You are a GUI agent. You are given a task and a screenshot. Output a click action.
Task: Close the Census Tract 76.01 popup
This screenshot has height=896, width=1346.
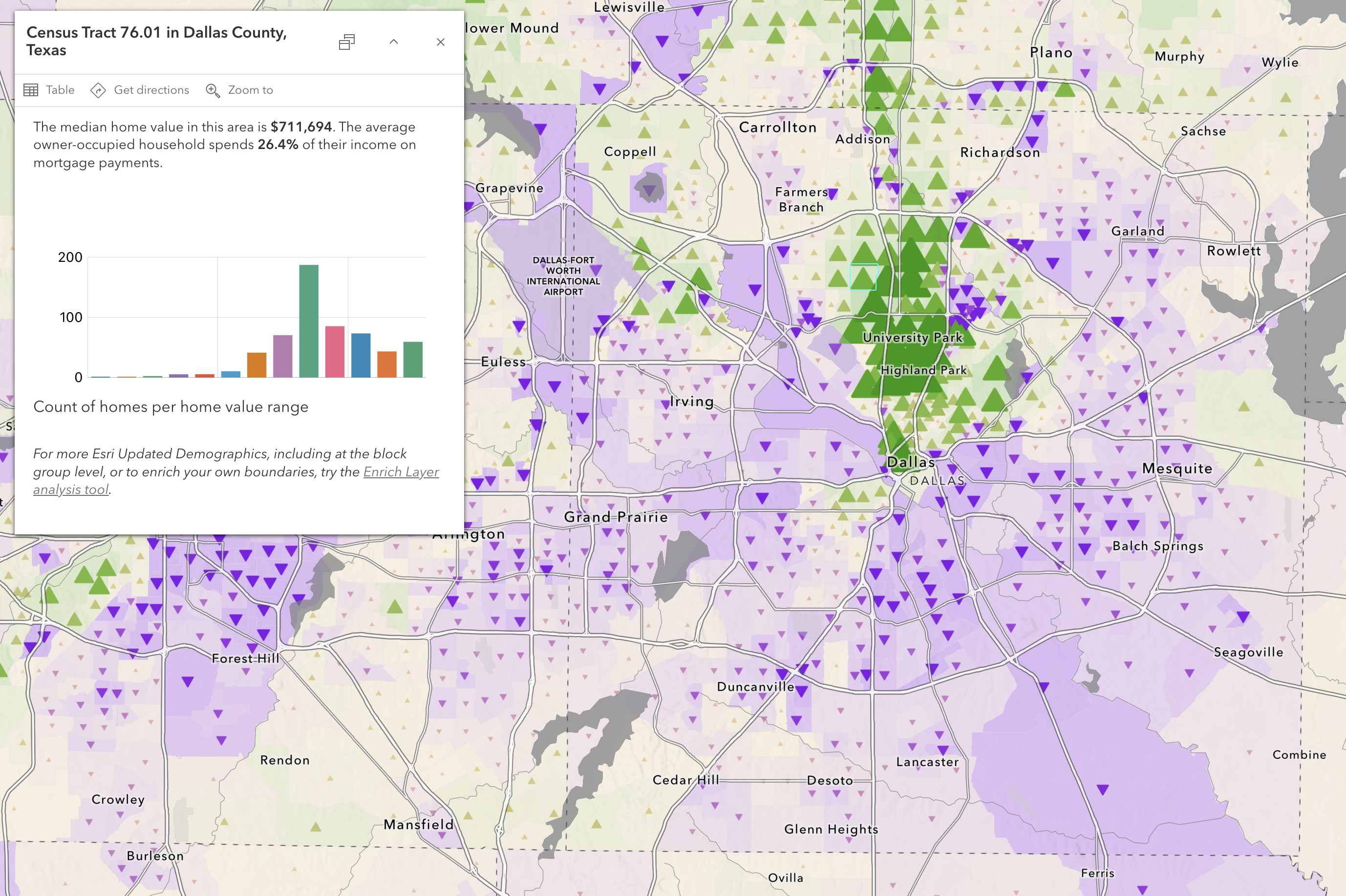coord(441,42)
